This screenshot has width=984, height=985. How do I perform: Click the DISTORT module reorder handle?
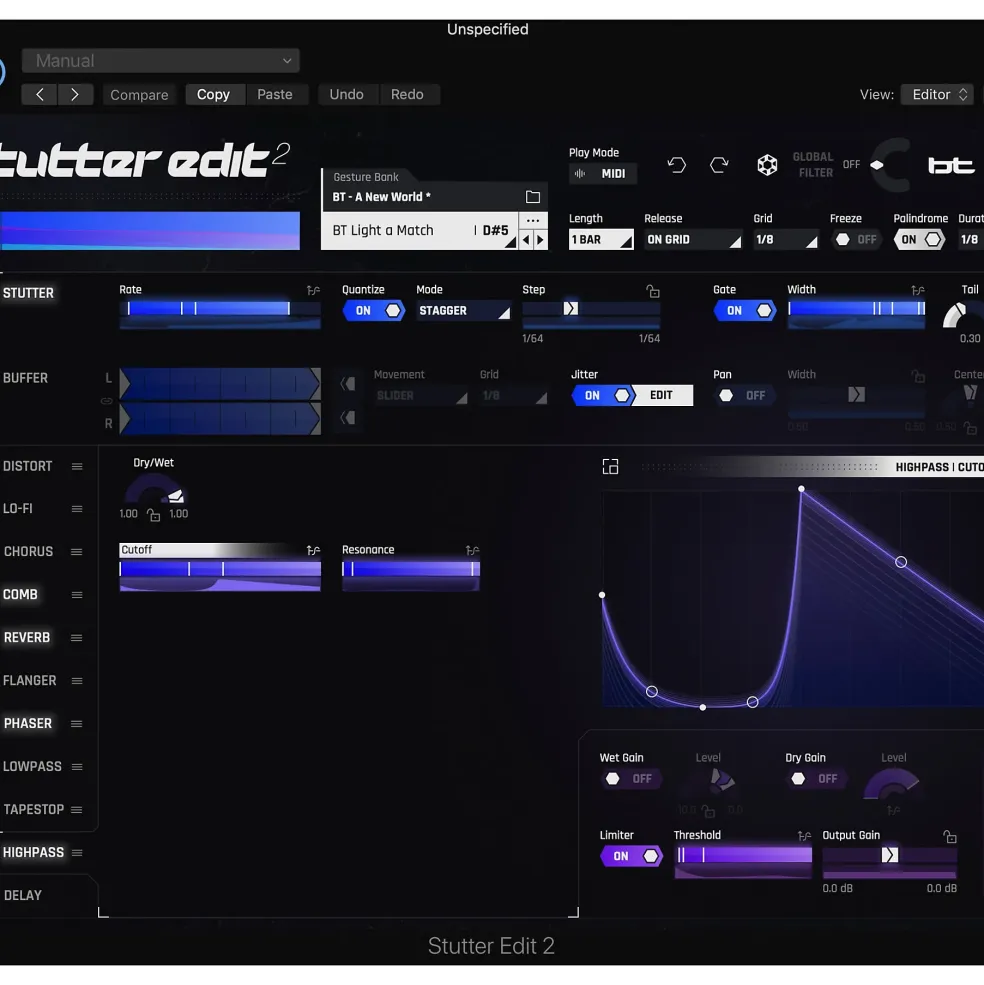tap(77, 466)
